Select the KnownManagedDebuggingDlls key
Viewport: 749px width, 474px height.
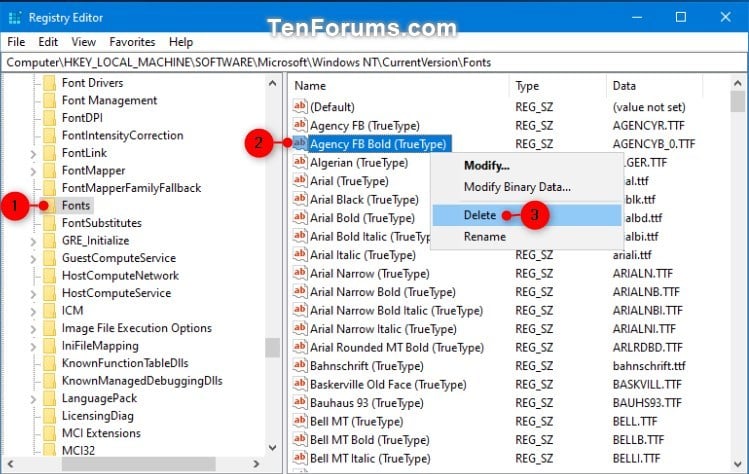coord(142,381)
